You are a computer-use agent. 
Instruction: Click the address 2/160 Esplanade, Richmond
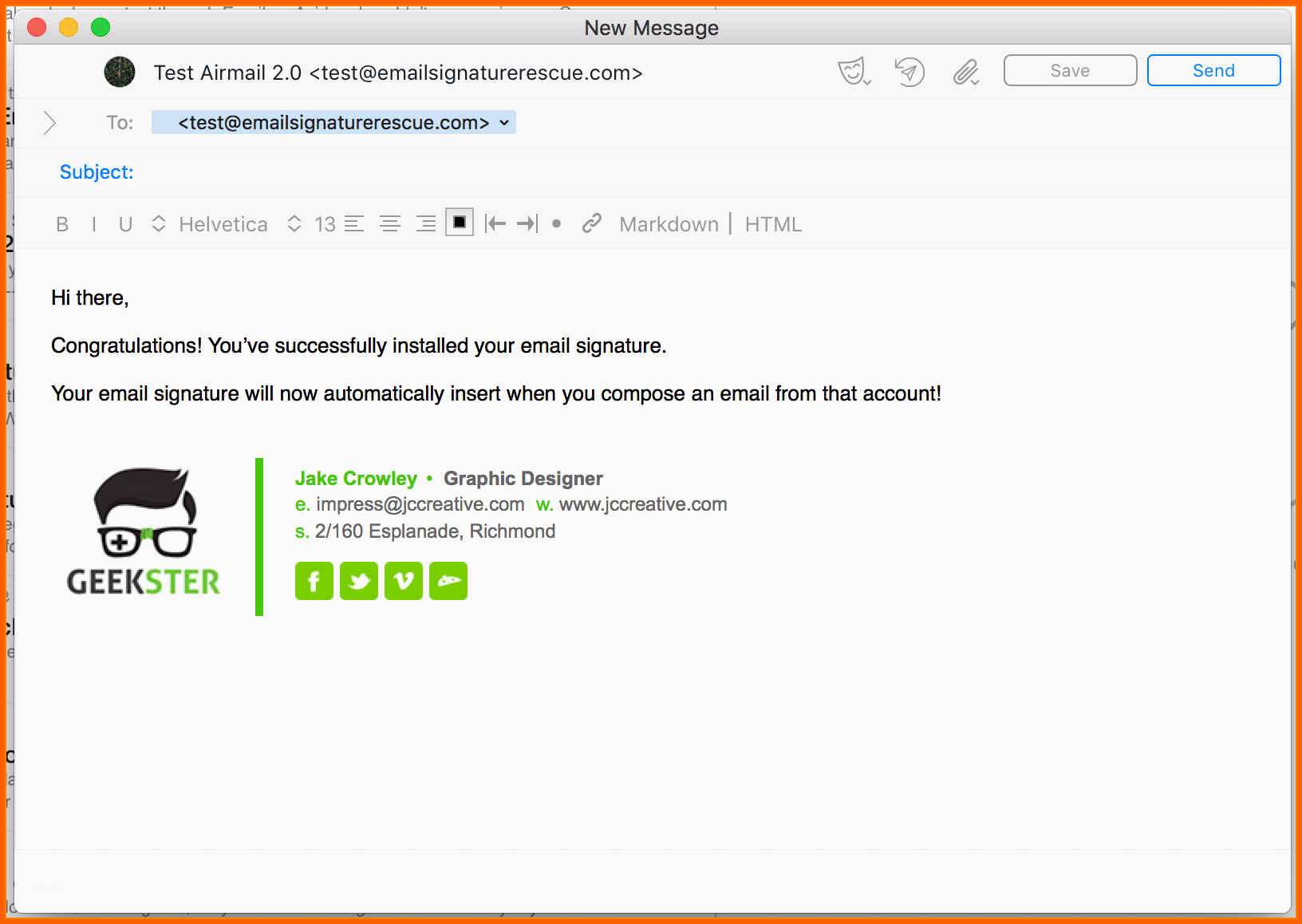[x=435, y=531]
